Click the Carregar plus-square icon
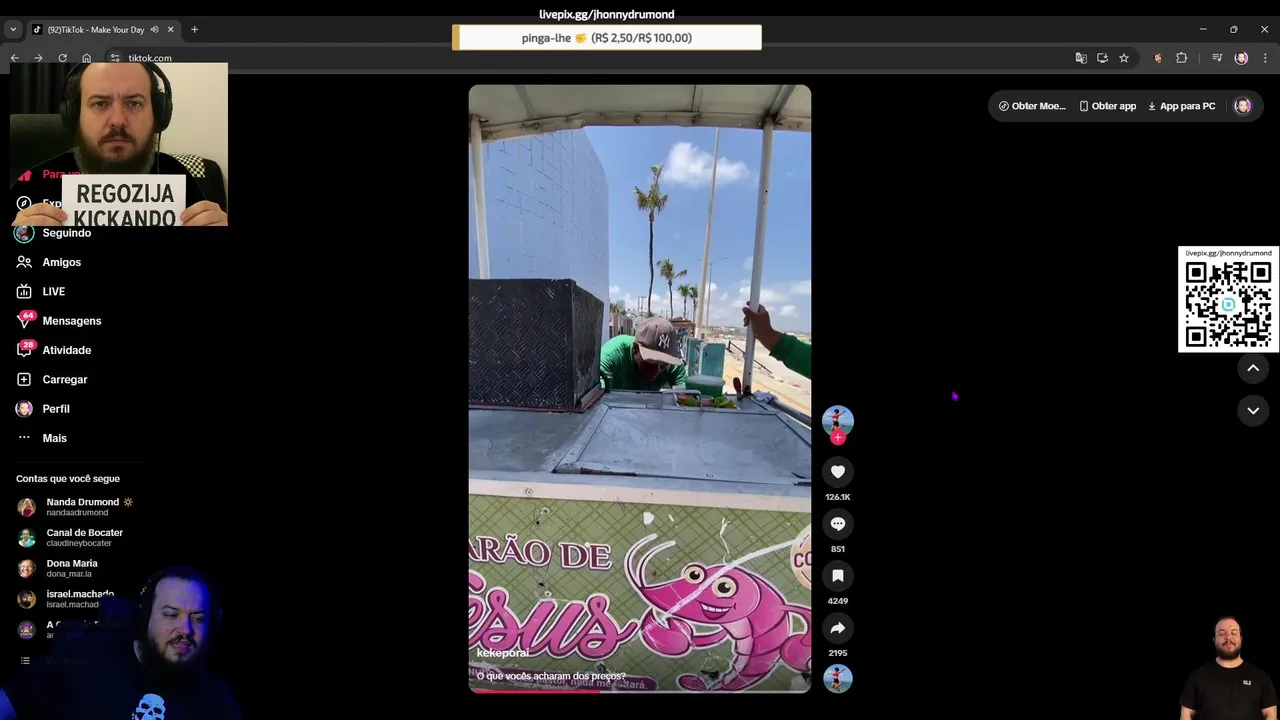 point(24,379)
